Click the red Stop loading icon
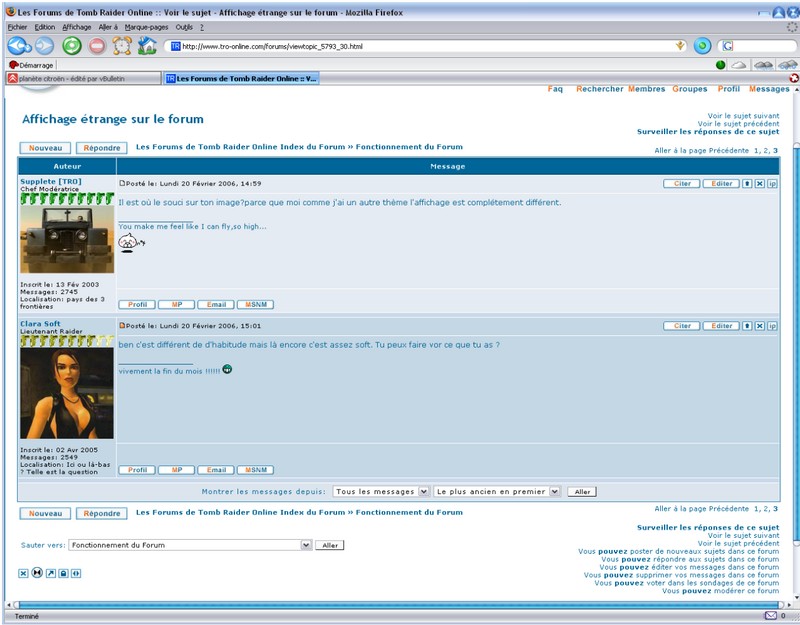 pyautogui.click(x=97, y=46)
